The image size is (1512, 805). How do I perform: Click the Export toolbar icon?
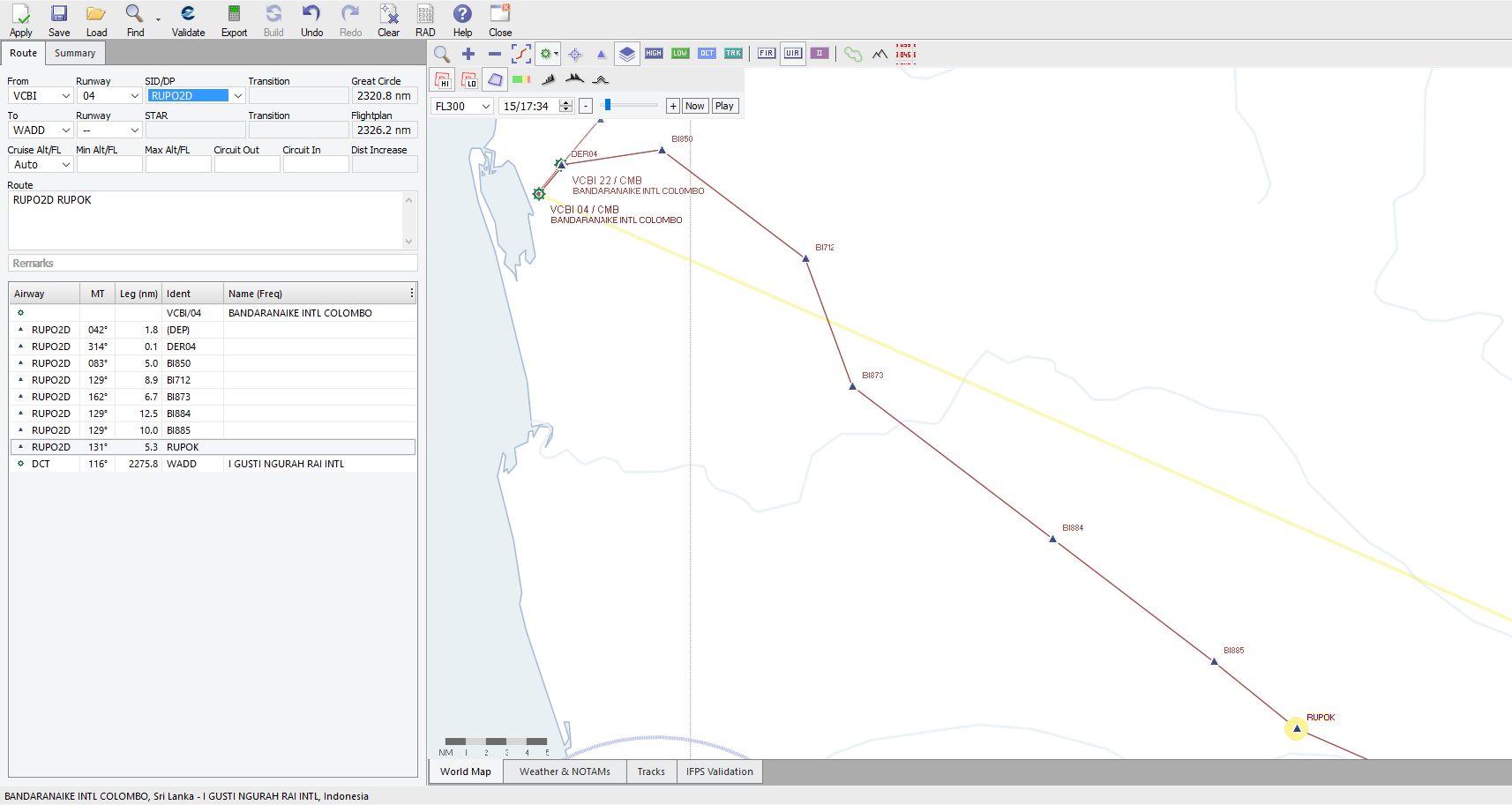pos(234,14)
